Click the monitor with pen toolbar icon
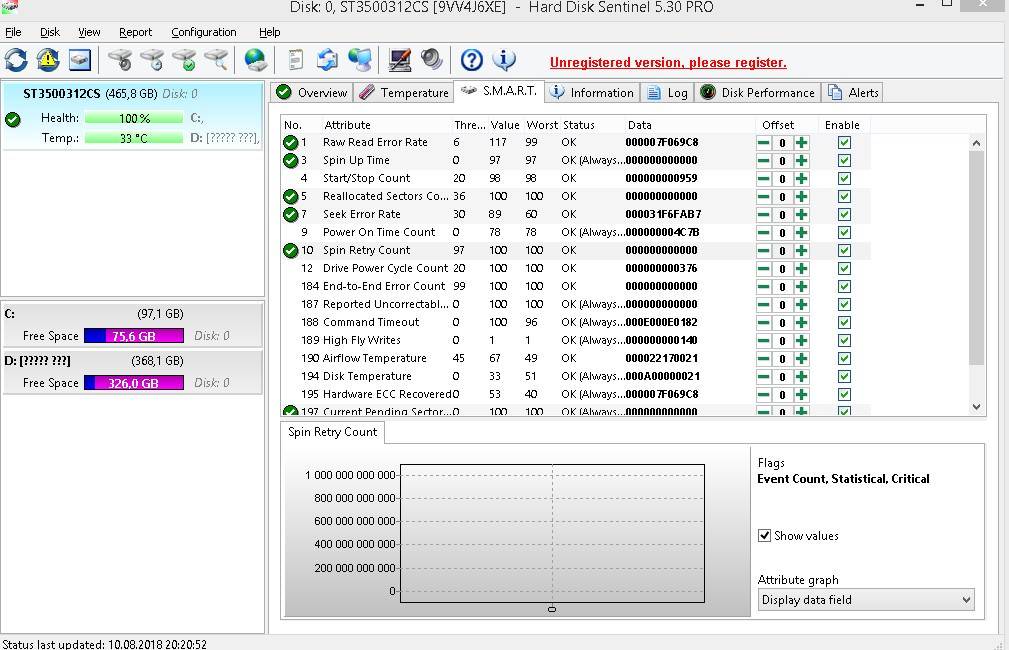The height and width of the screenshot is (650, 1009). click(x=400, y=60)
